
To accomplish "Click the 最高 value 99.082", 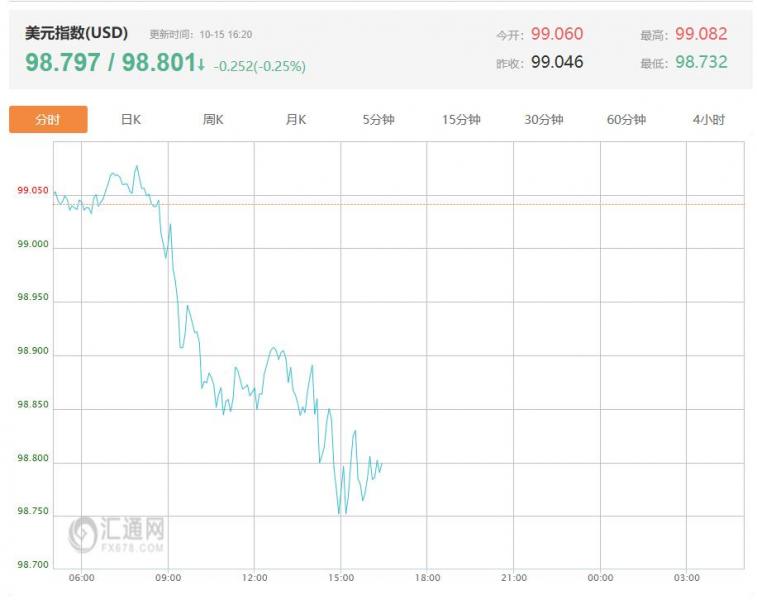I will [x=701, y=34].
